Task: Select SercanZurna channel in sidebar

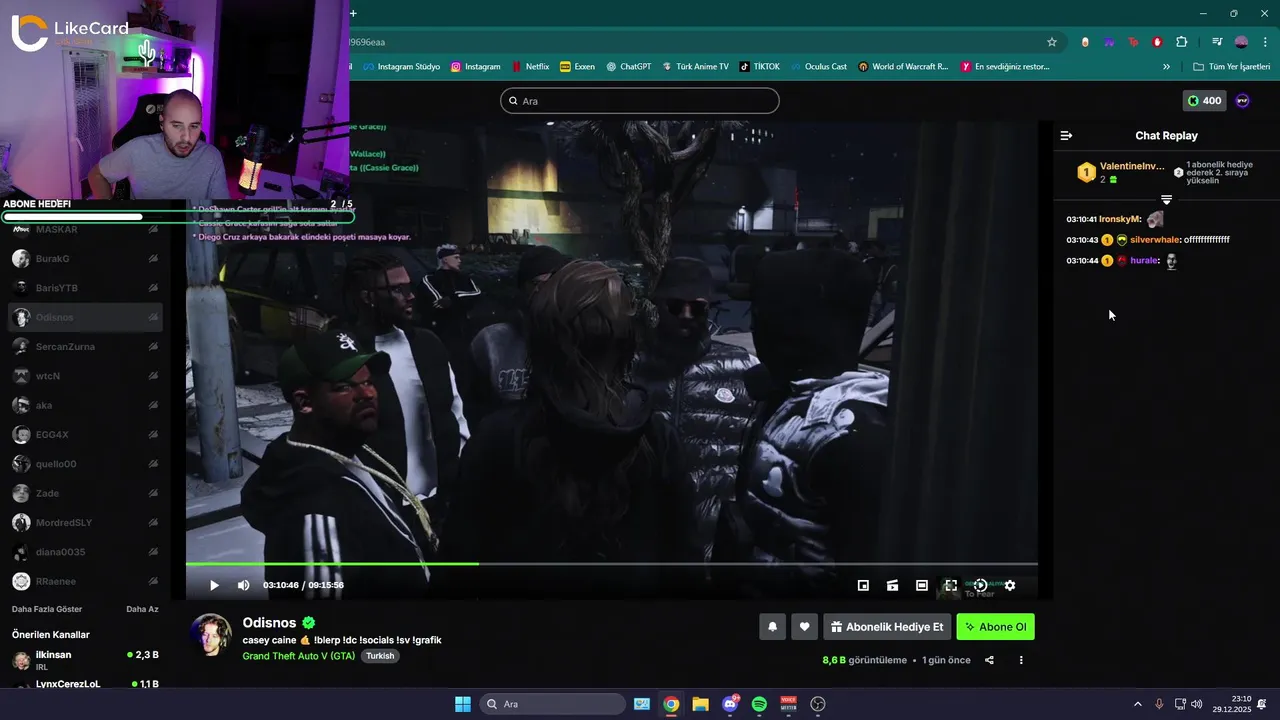Action: click(86, 347)
